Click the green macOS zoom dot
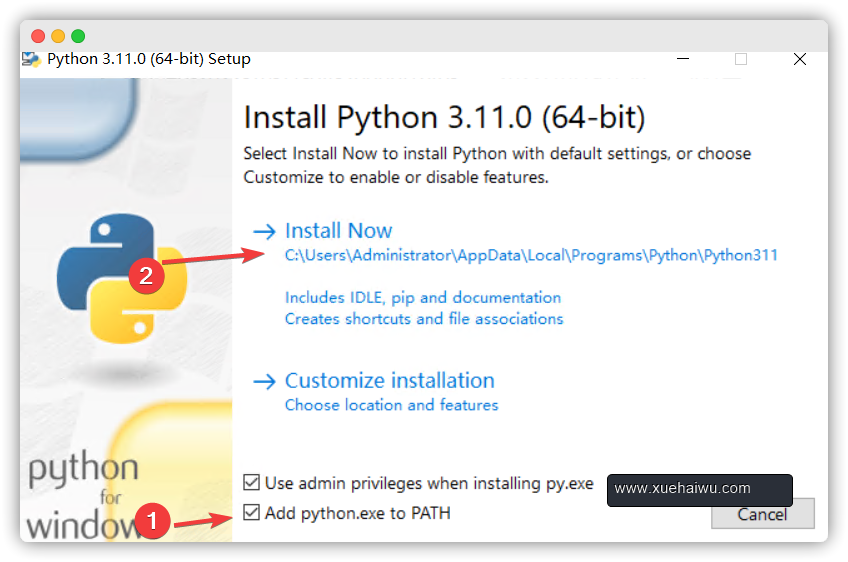The height and width of the screenshot is (562, 848). (x=78, y=36)
